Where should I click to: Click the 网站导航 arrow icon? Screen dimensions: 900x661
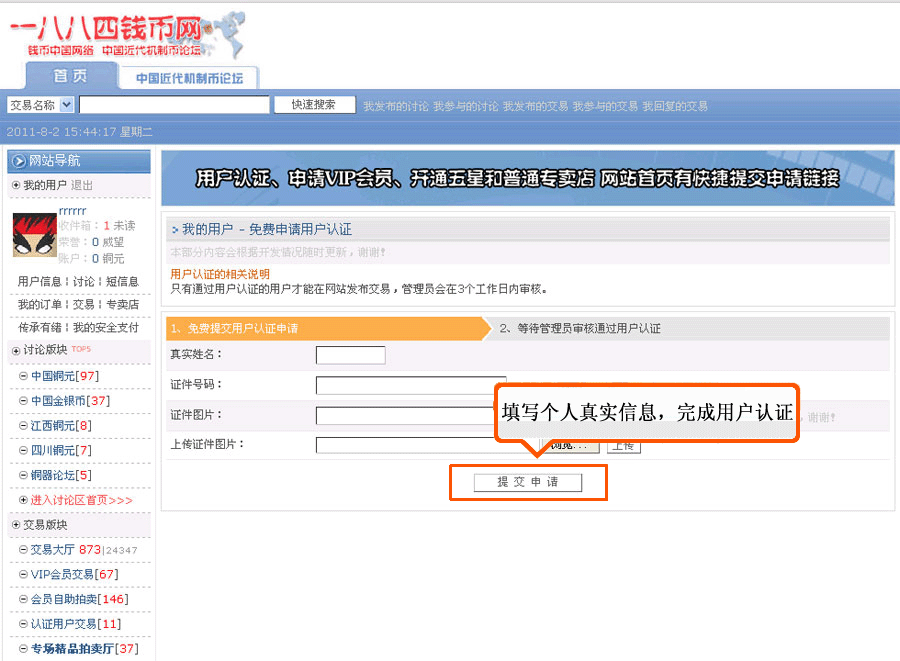point(18,161)
